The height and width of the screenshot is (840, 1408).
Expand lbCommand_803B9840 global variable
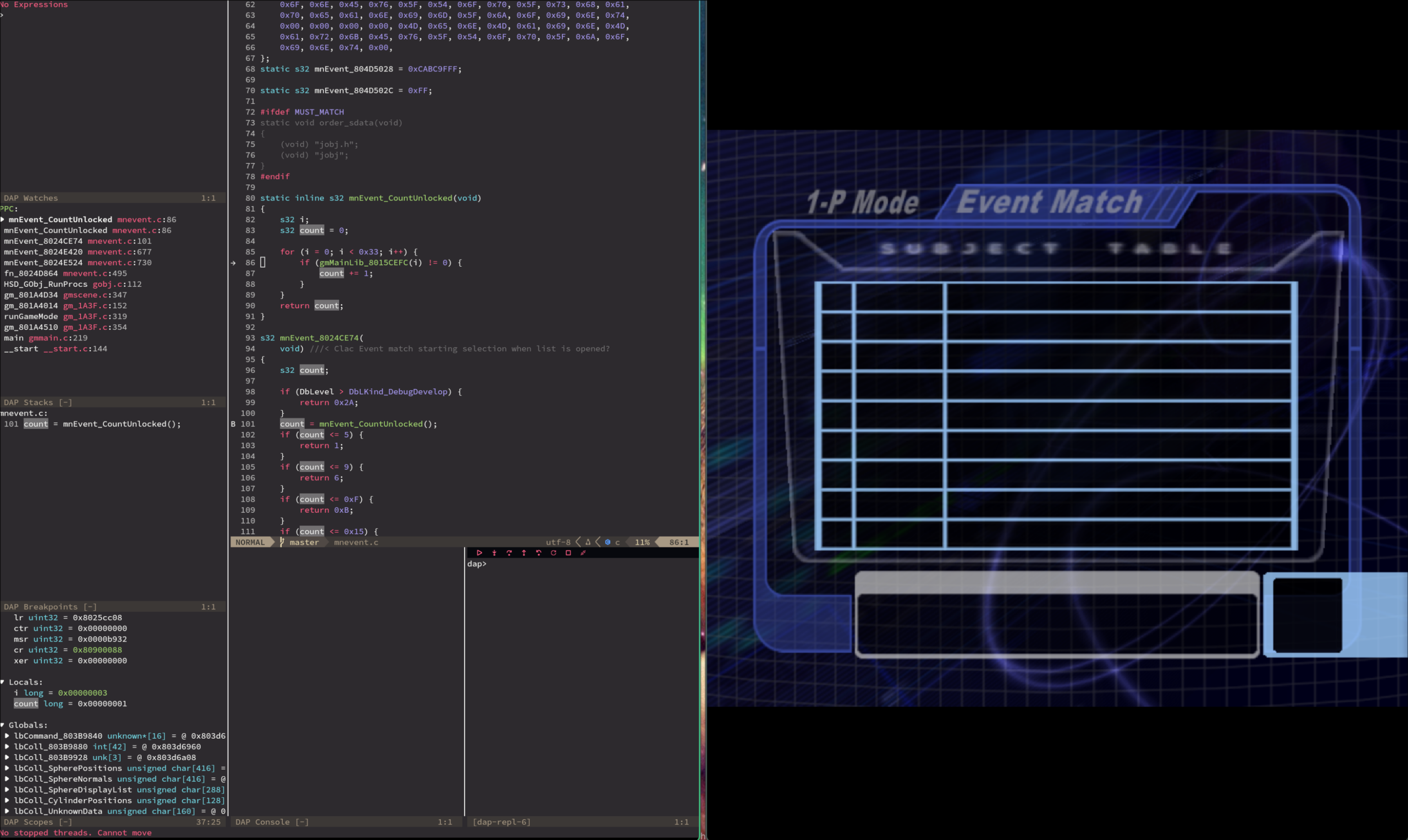point(7,736)
